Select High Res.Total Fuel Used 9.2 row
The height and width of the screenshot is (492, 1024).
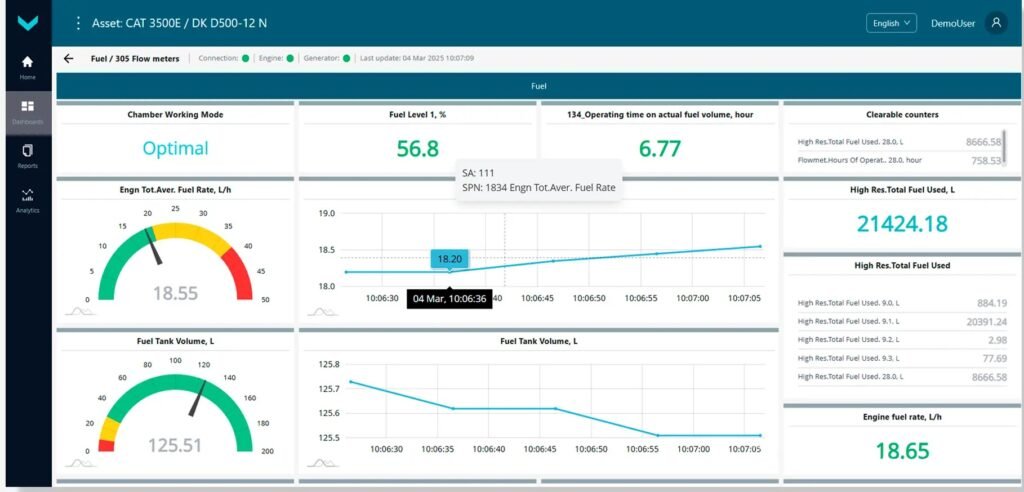point(902,340)
